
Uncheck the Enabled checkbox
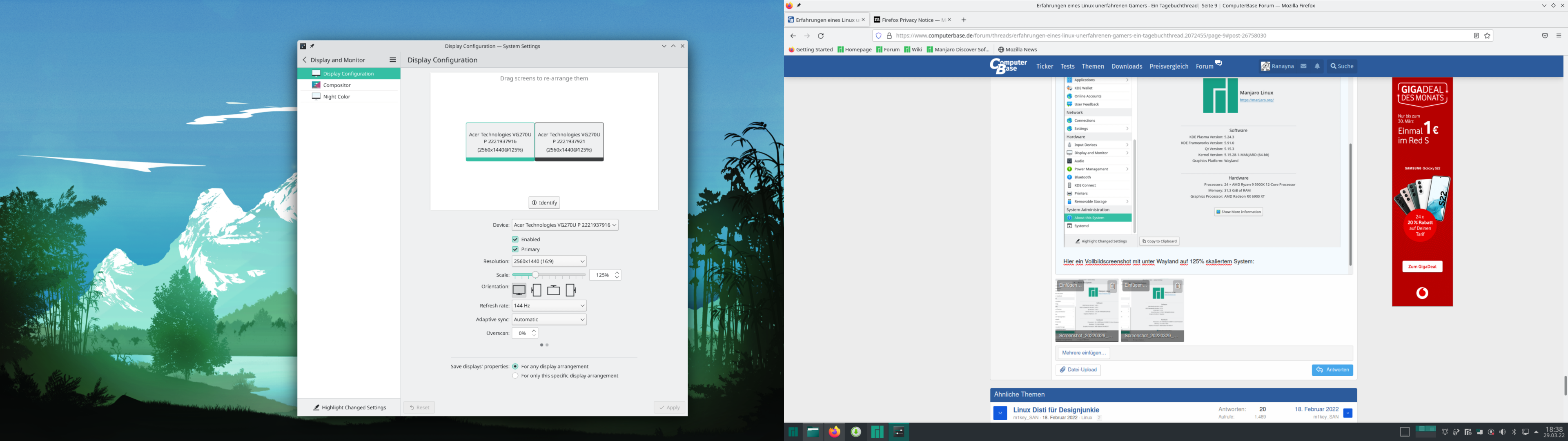click(x=516, y=239)
